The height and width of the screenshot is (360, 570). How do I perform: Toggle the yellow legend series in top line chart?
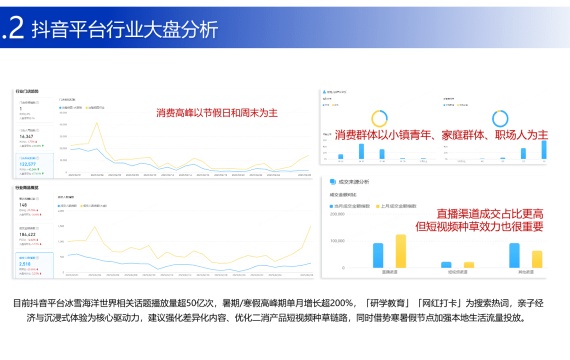point(95,108)
